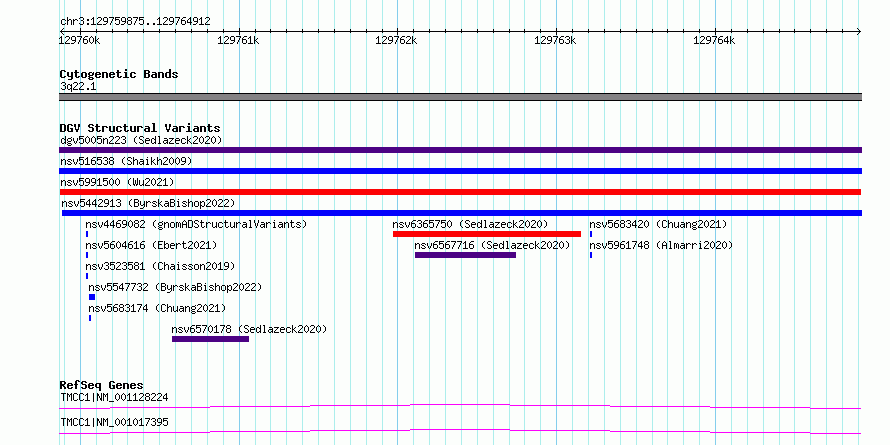Viewport: 890px width, 445px height.
Task: Open nsv5442913 (ByrskaBishop2022) label
Action: click(148, 203)
